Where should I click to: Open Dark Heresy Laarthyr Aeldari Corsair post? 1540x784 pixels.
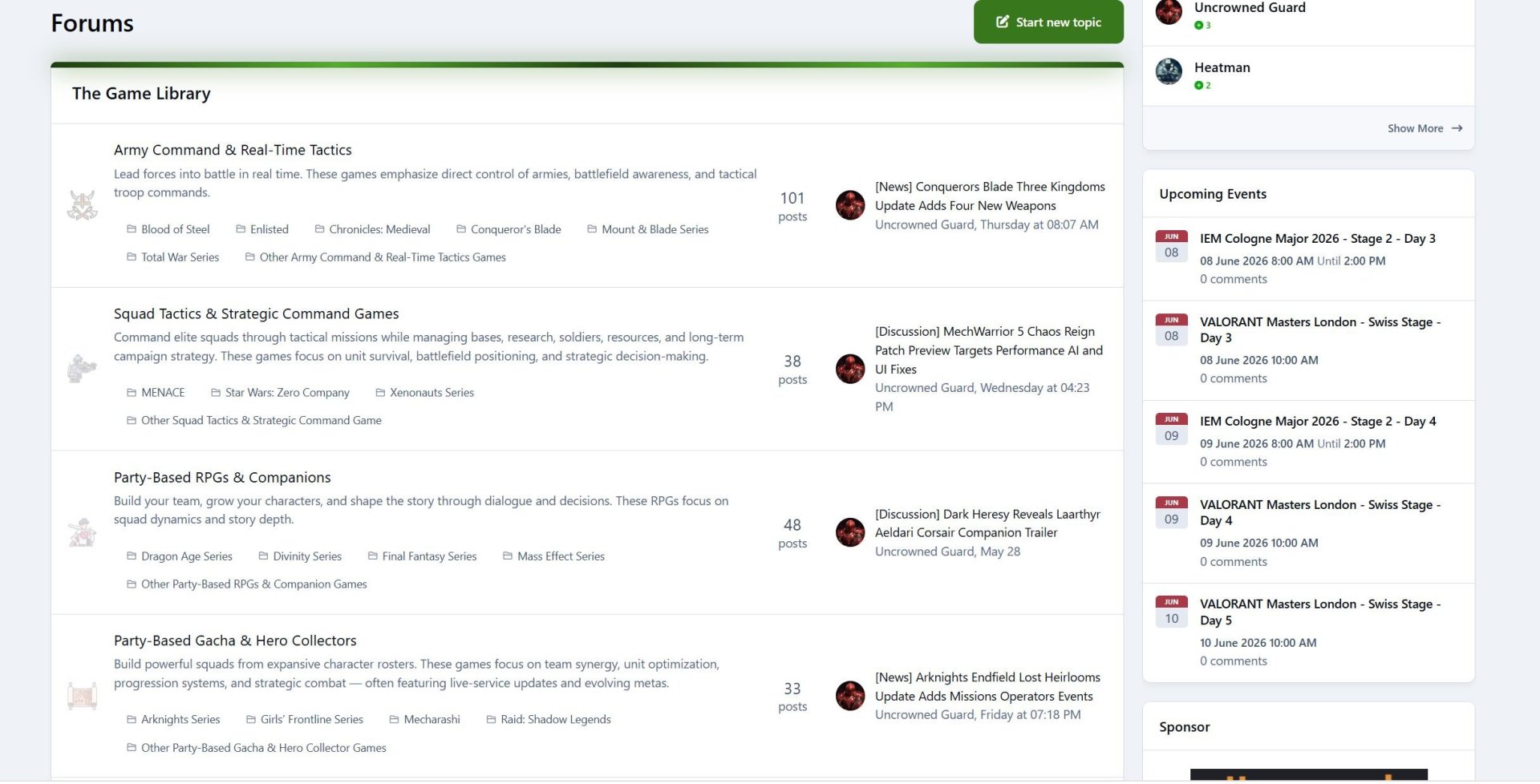987,523
